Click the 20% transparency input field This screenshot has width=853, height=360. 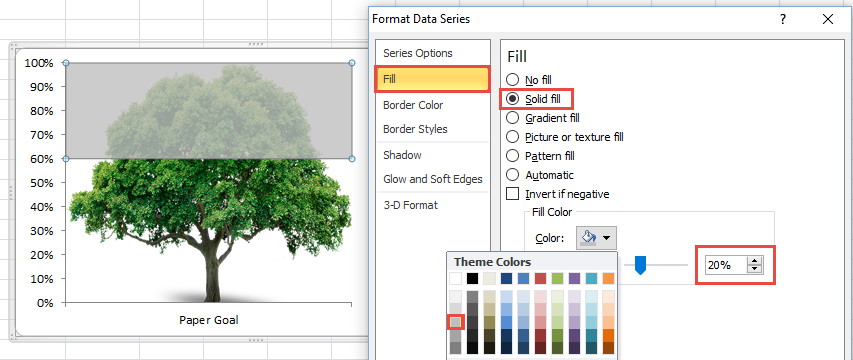(727, 265)
